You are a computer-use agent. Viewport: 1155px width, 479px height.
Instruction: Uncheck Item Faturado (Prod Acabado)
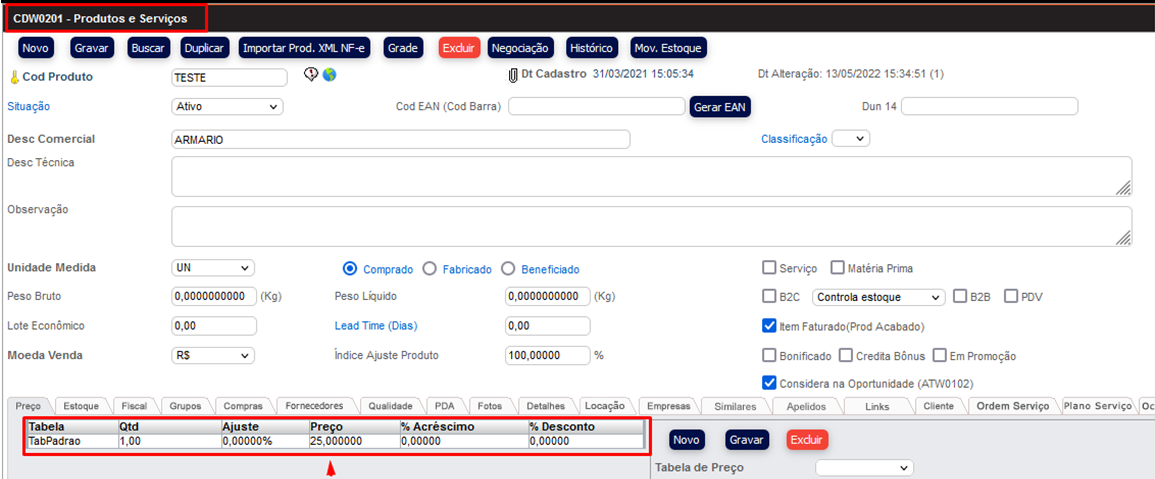[x=769, y=325]
